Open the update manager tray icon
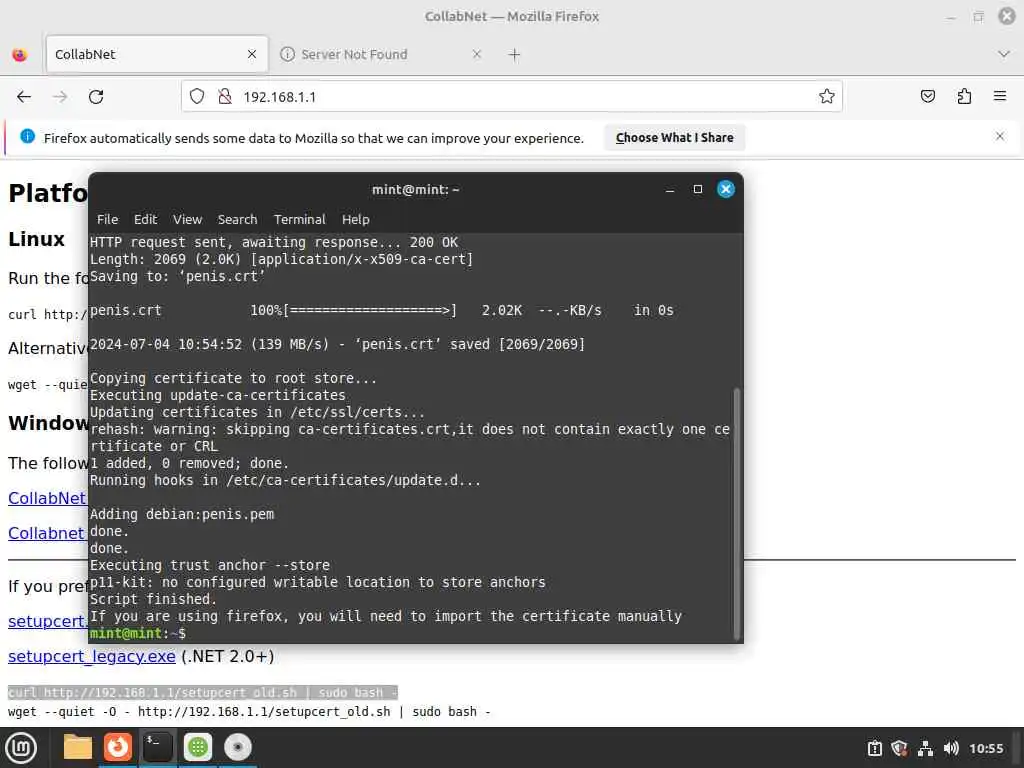Screen dimensions: 1024x768 coord(874,748)
